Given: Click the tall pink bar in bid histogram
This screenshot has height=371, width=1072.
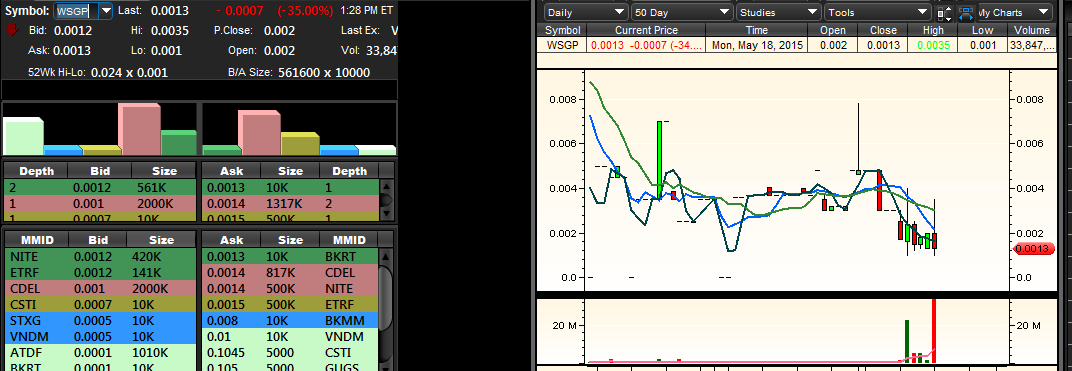Looking at the screenshot, I should coord(139,129).
